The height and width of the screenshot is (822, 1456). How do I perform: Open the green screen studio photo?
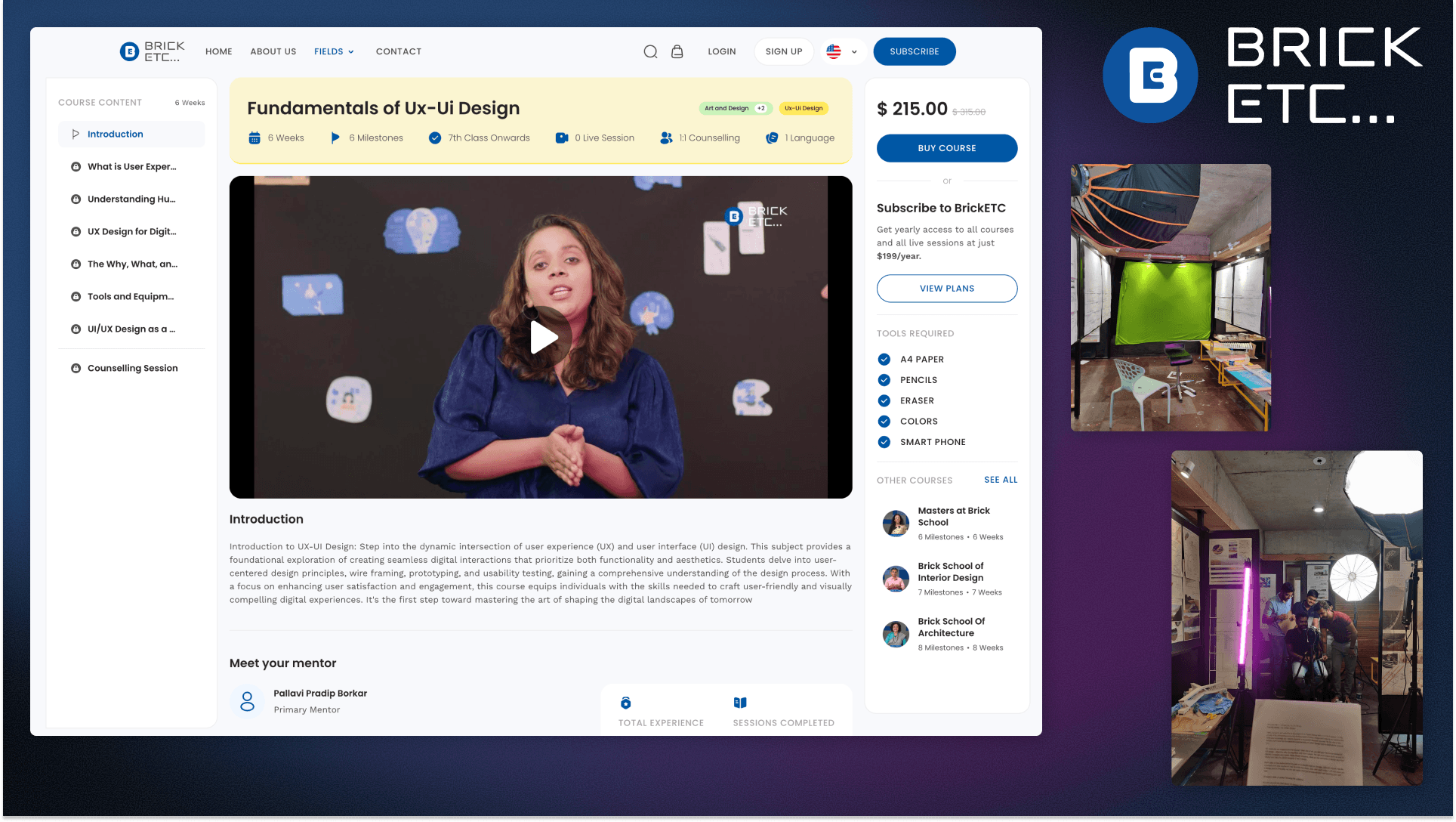click(1171, 298)
